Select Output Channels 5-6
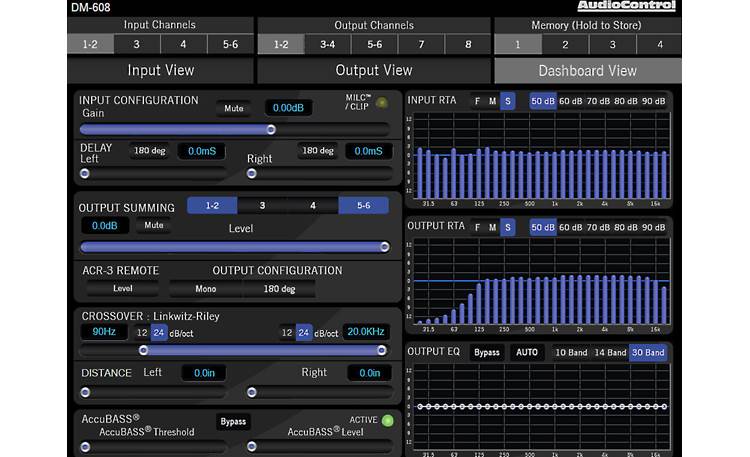The width and height of the screenshot is (750, 457). pos(375,45)
